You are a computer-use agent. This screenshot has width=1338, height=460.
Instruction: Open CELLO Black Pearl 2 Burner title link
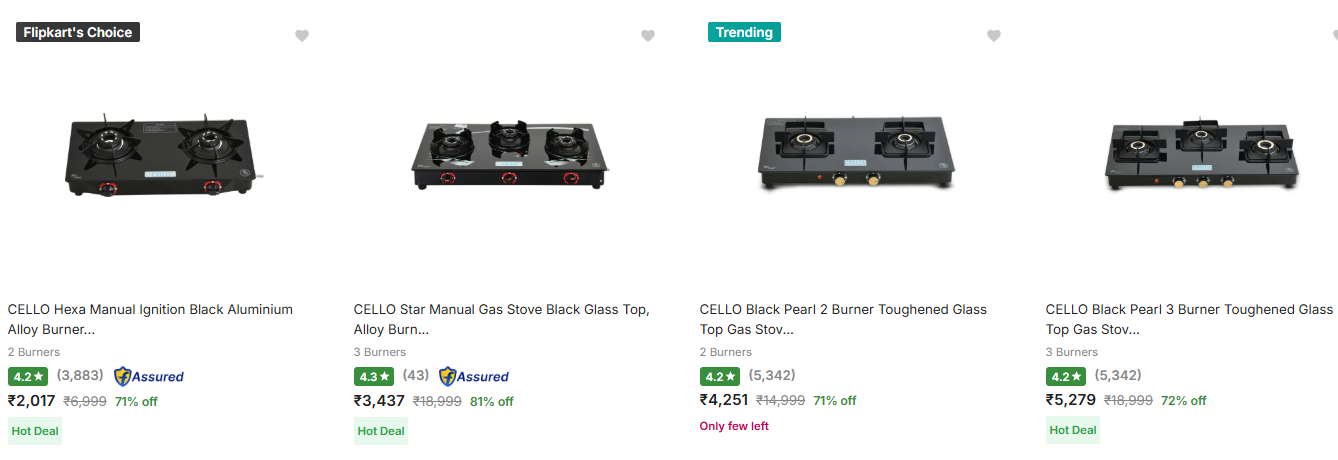(843, 319)
